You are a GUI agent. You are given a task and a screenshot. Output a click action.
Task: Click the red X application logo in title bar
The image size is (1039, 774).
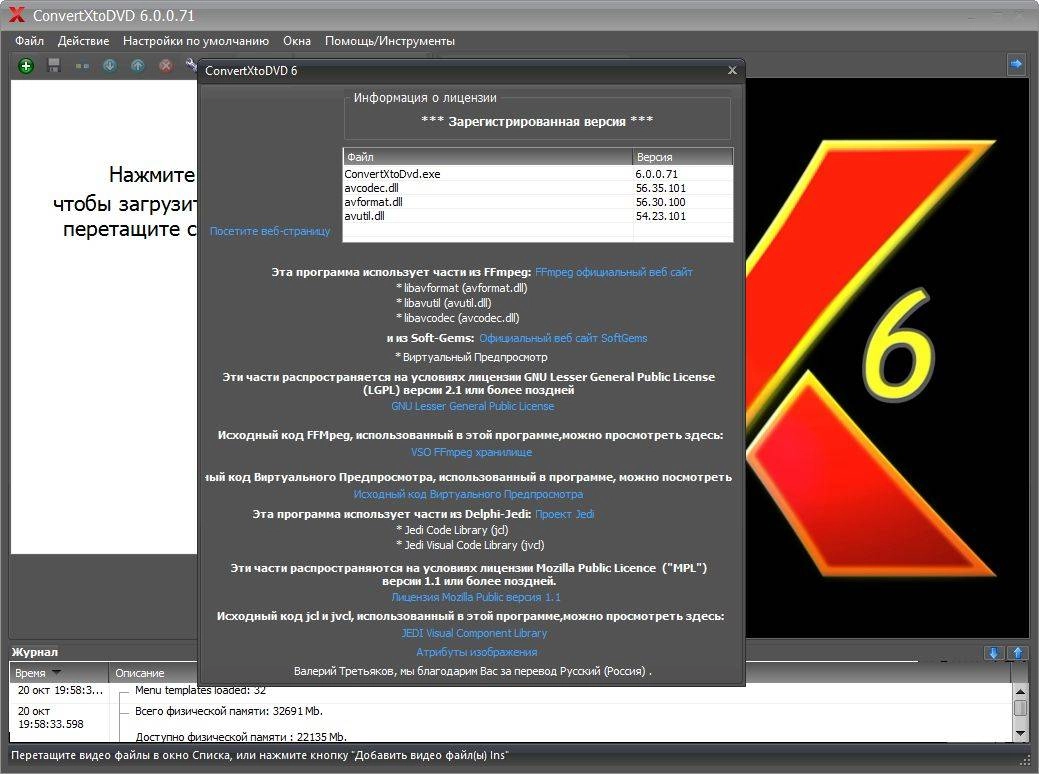pos(16,15)
